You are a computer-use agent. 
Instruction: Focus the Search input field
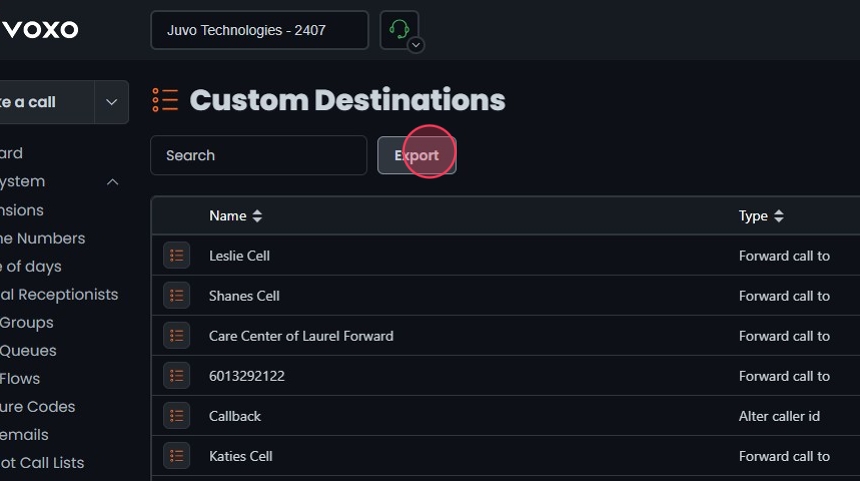[x=258, y=155]
